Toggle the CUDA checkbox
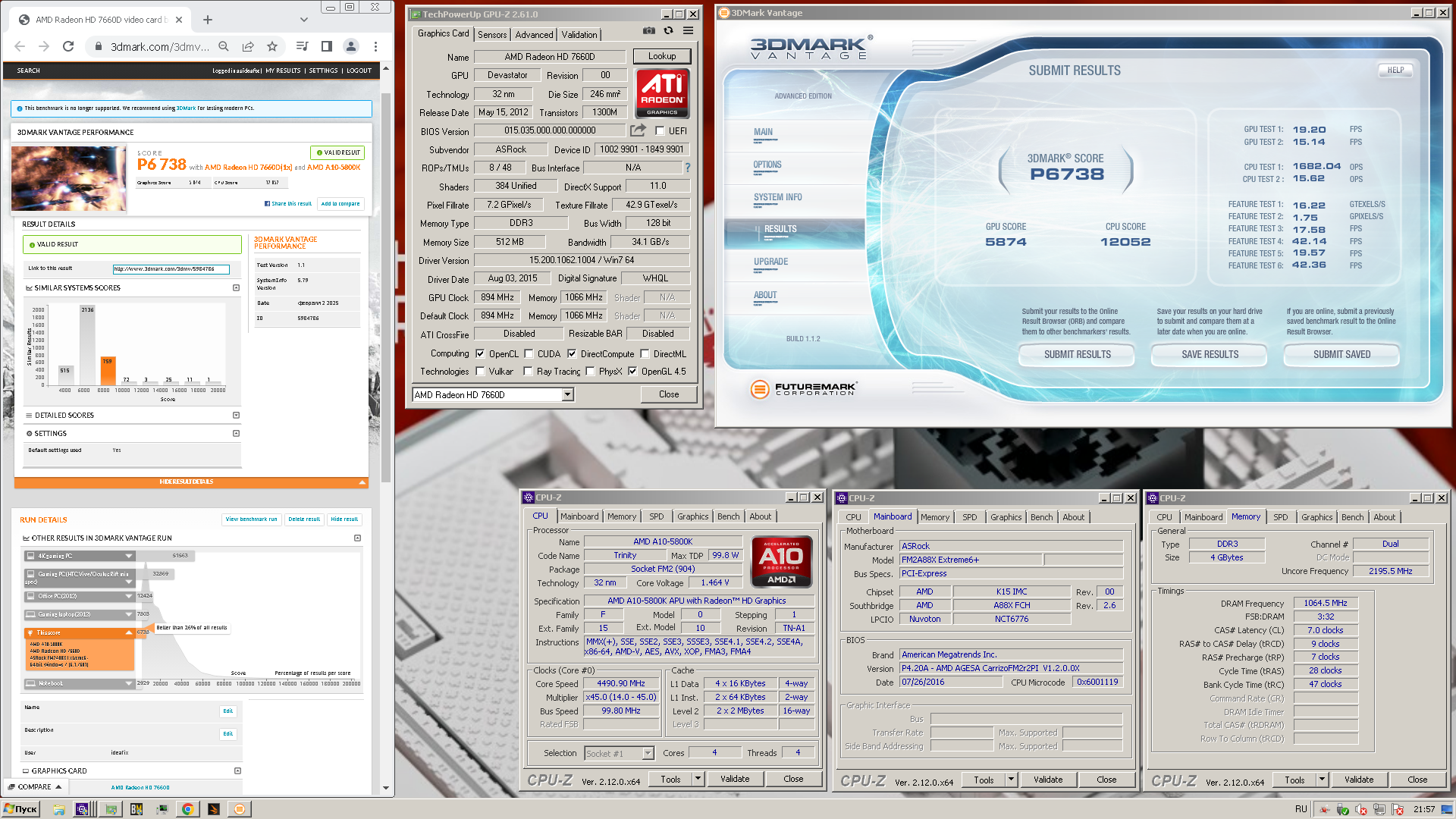 click(x=529, y=353)
